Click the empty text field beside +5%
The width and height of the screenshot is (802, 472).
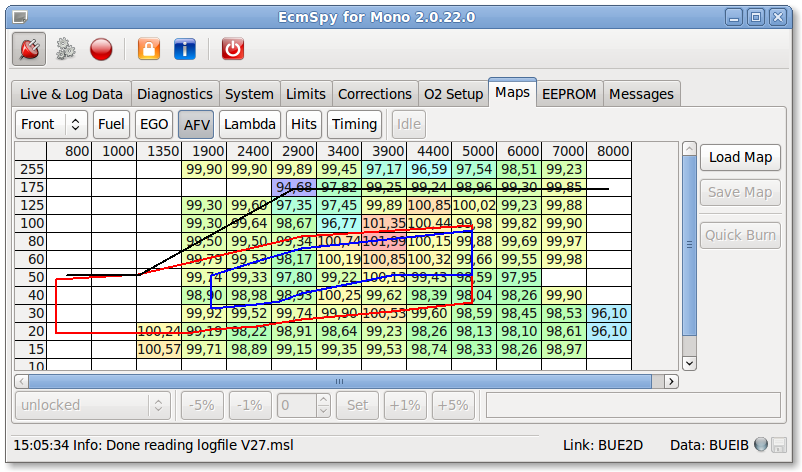pos(633,406)
